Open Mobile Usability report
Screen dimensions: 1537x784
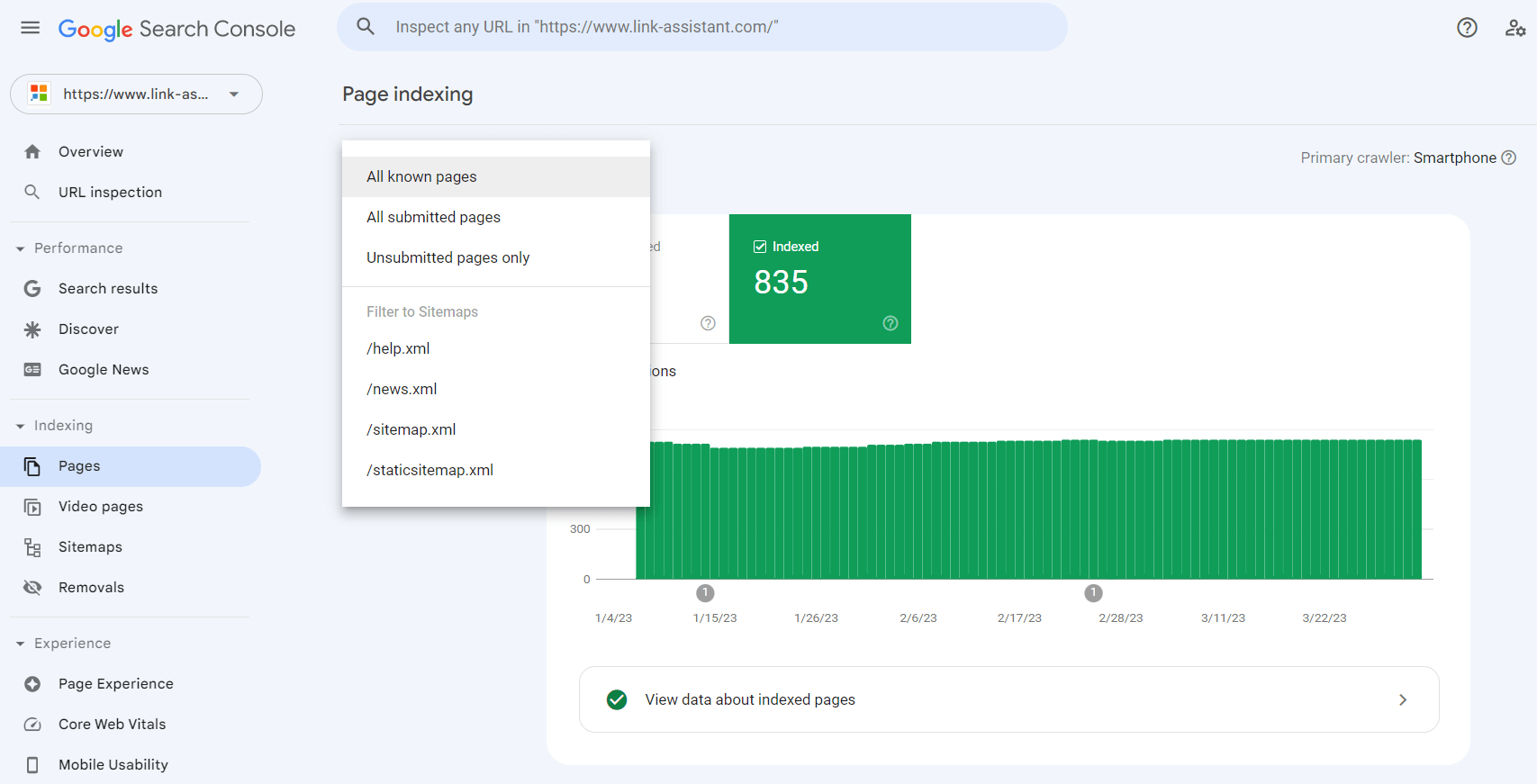[131, 765]
